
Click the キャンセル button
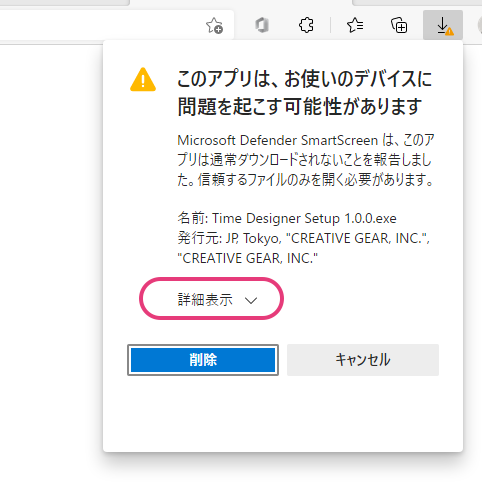[363, 360]
